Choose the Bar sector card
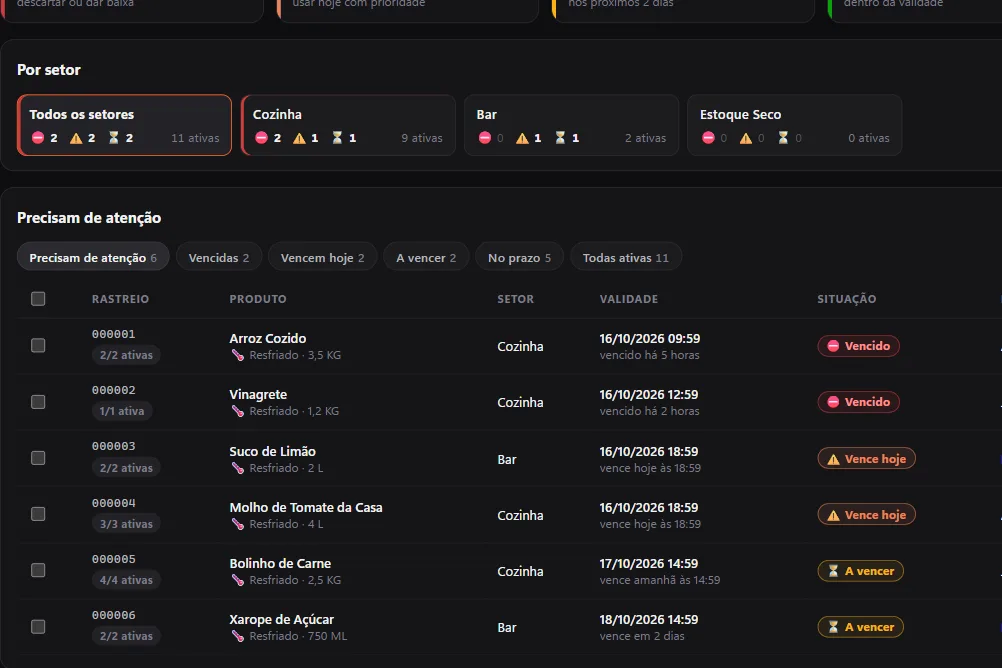The image size is (1002, 668). pyautogui.click(x=571, y=125)
